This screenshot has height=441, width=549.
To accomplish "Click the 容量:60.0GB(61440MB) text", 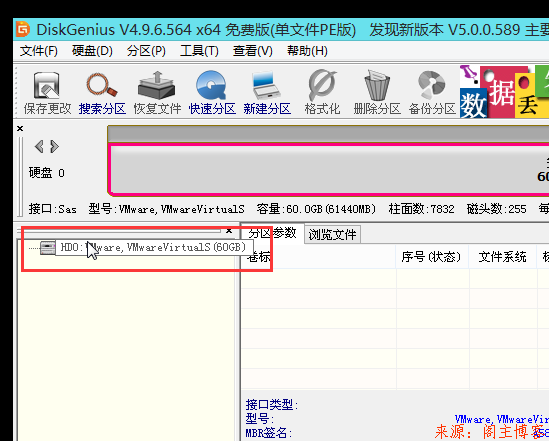I will point(316,209).
